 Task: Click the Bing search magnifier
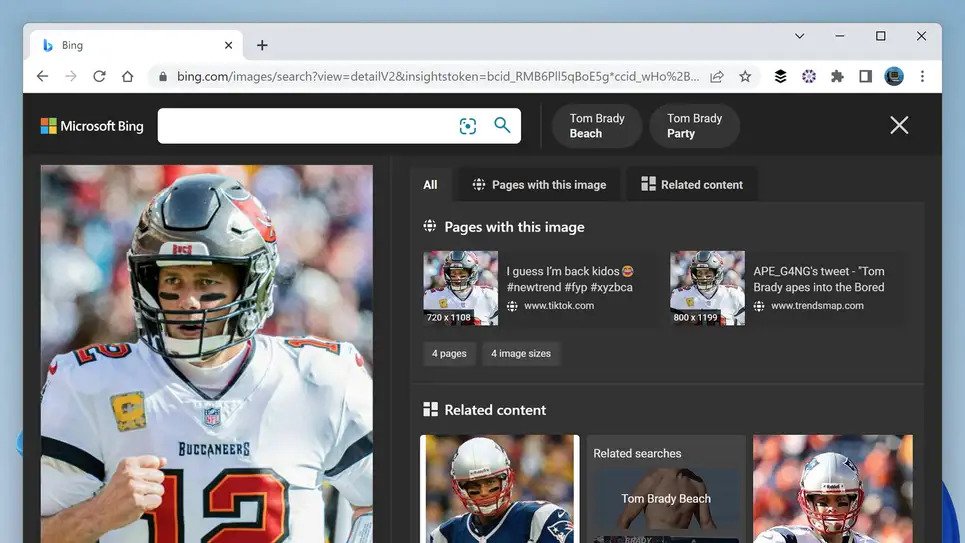502,126
